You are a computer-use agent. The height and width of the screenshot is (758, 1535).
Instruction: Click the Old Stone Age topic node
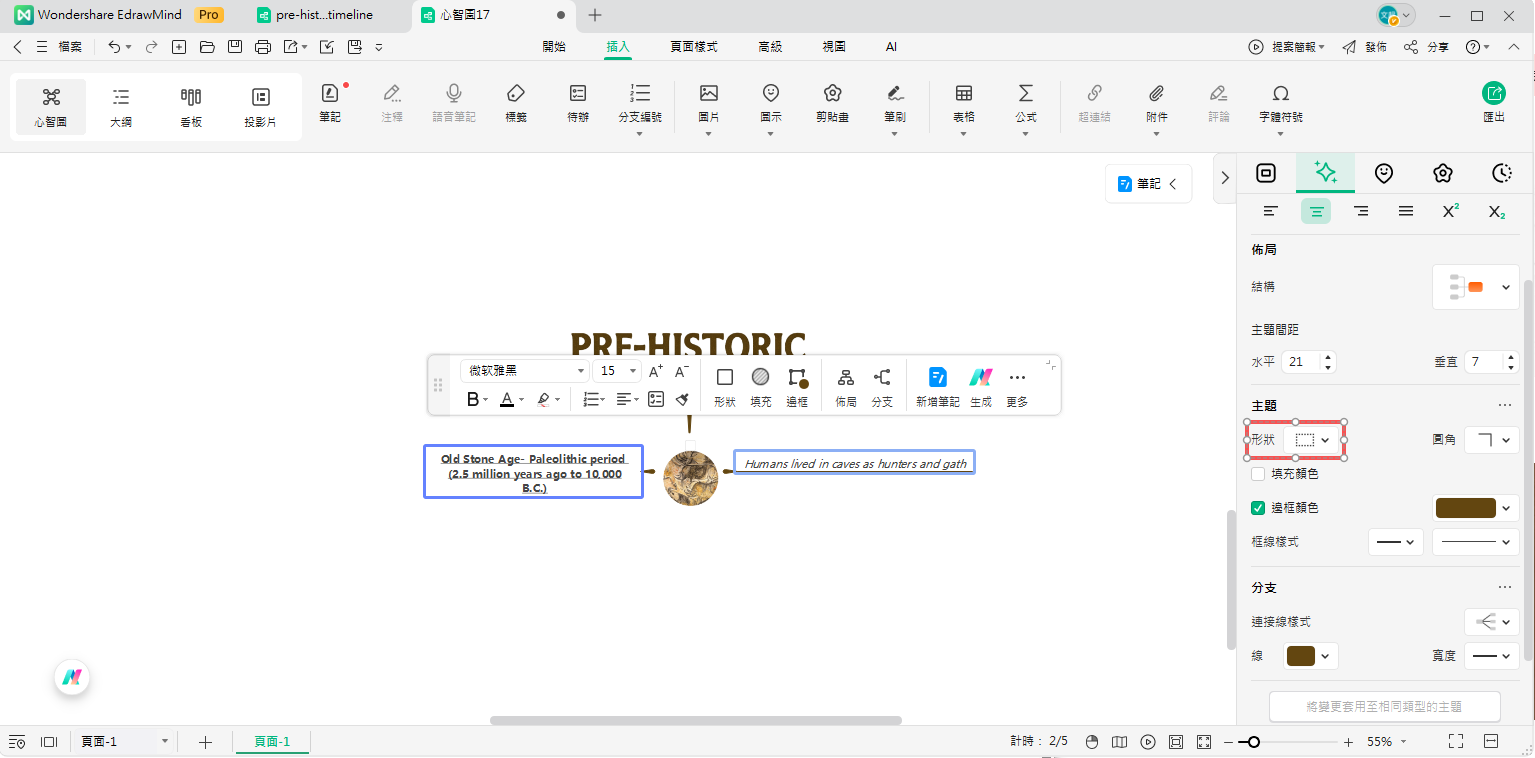(533, 472)
